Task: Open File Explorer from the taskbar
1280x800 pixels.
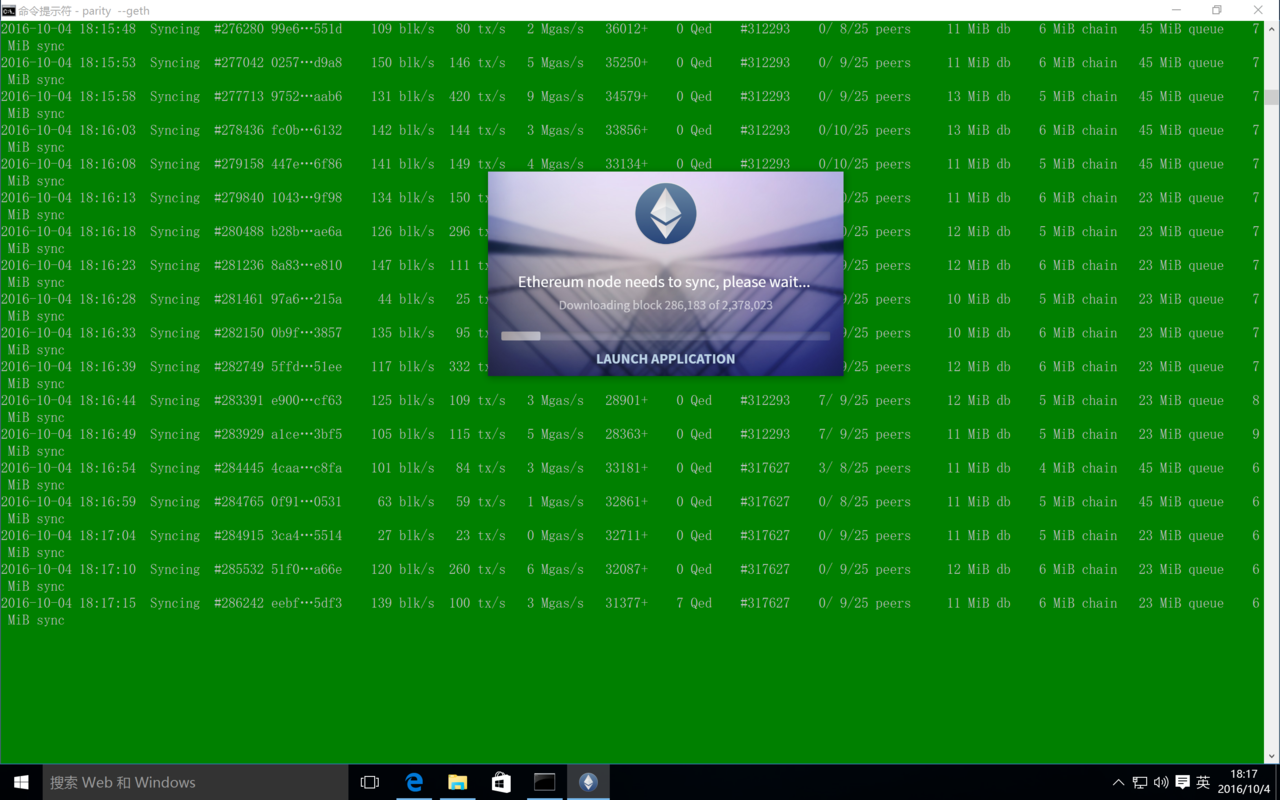Action: coord(457,782)
